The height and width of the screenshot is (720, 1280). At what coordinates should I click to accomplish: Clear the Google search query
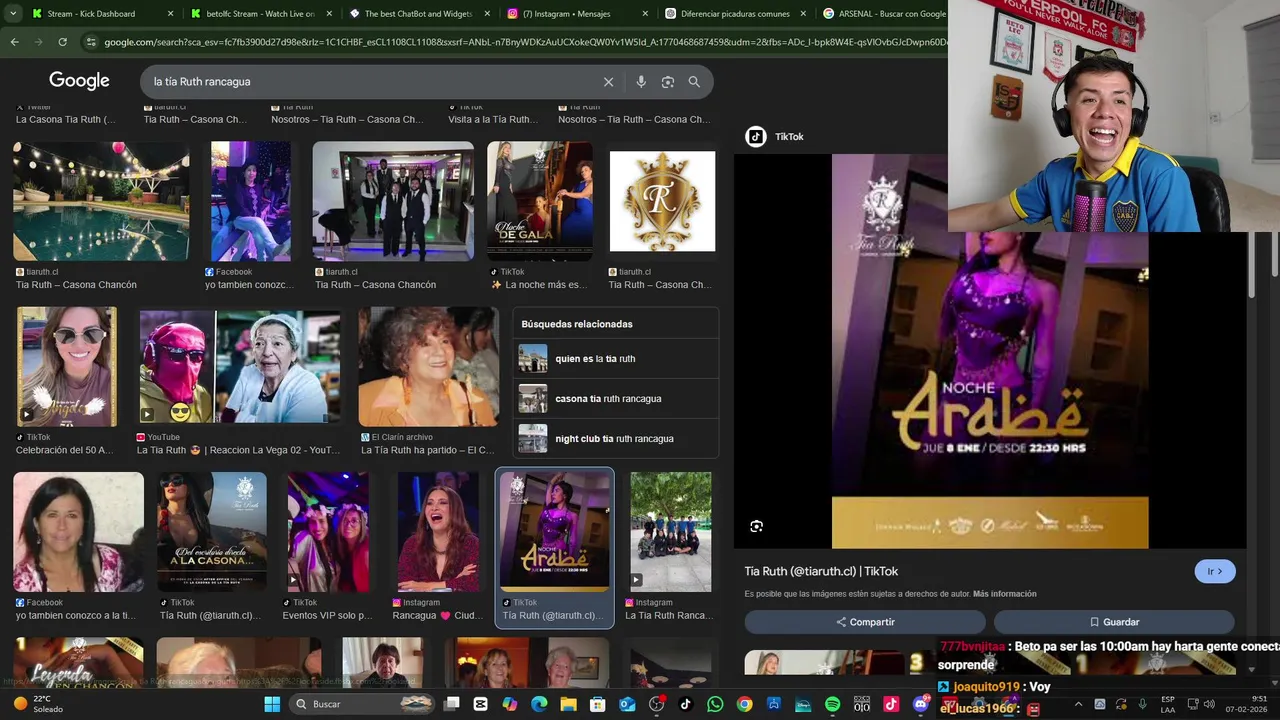point(608,82)
